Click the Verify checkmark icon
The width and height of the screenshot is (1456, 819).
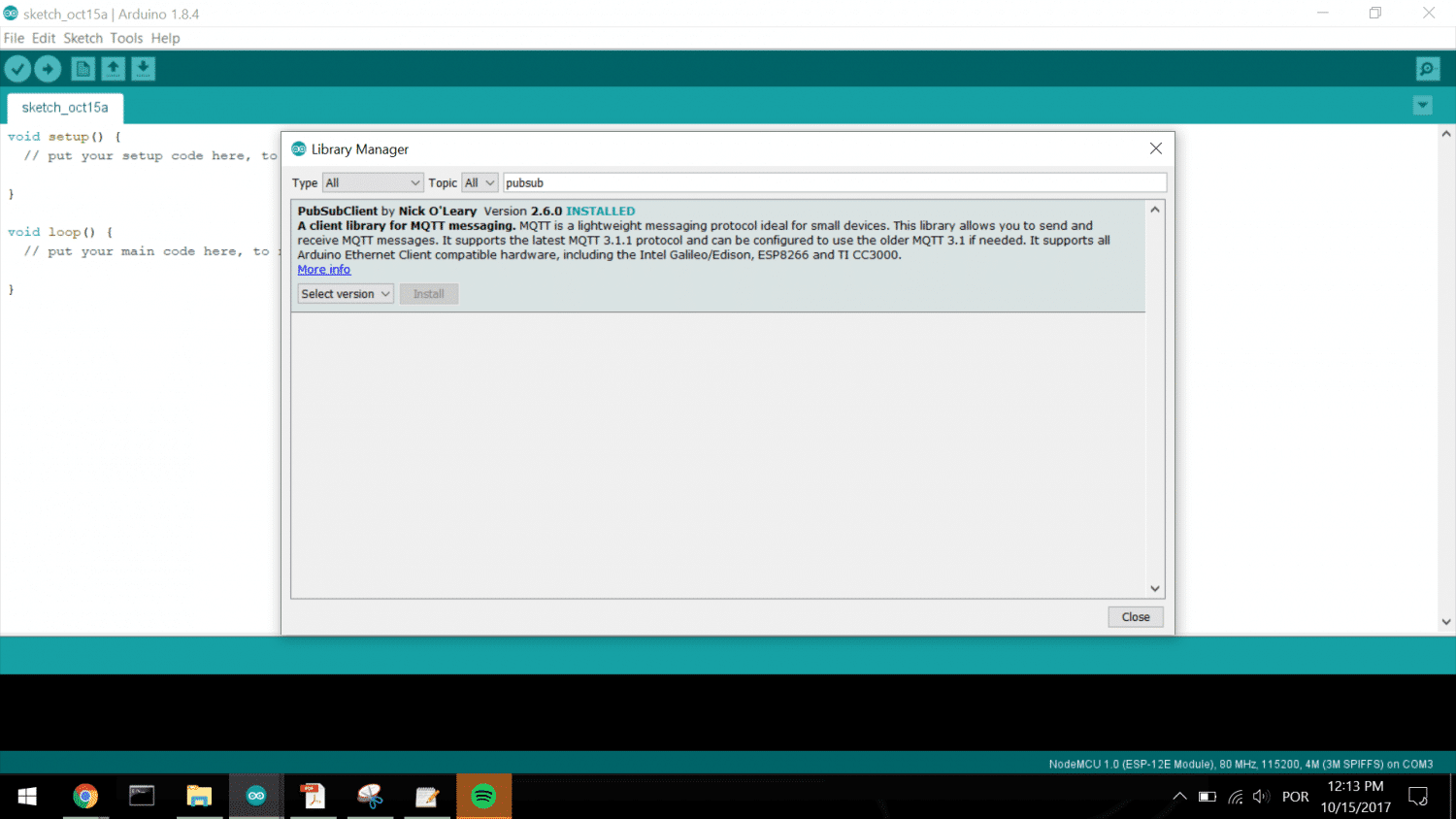tap(17, 69)
